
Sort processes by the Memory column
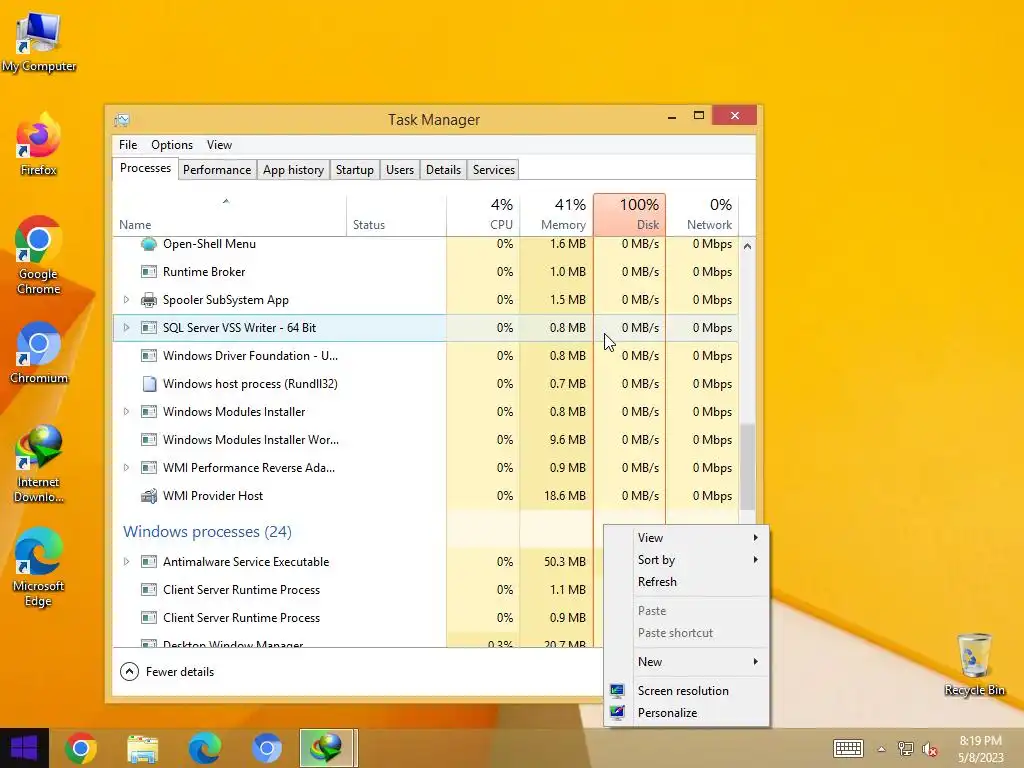pyautogui.click(x=556, y=216)
